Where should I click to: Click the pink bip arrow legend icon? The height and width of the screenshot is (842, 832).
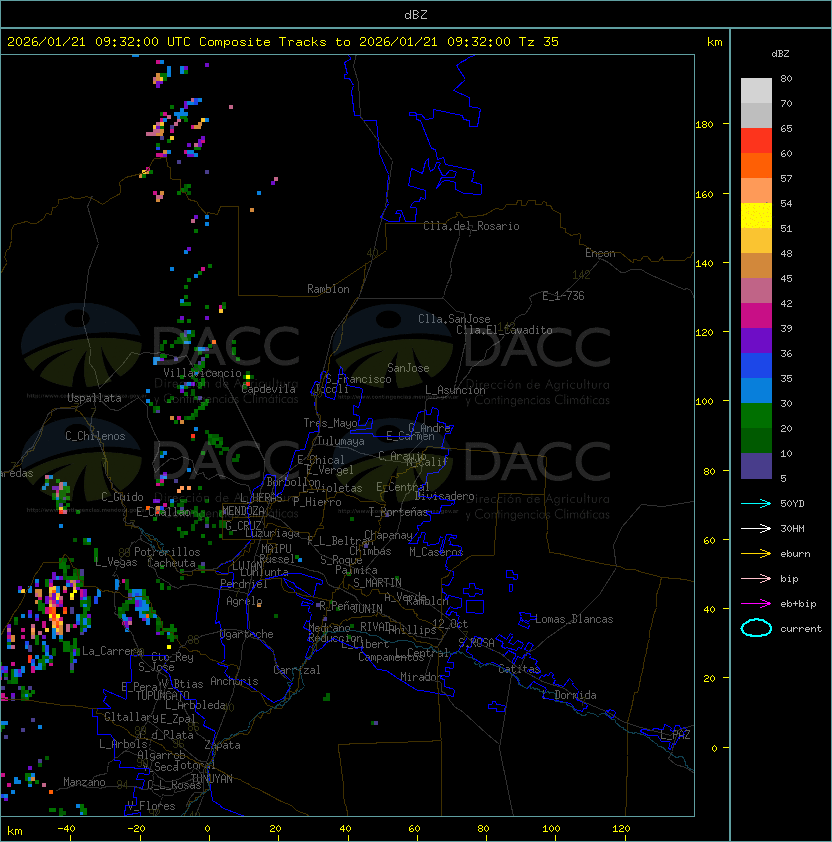(x=756, y=578)
